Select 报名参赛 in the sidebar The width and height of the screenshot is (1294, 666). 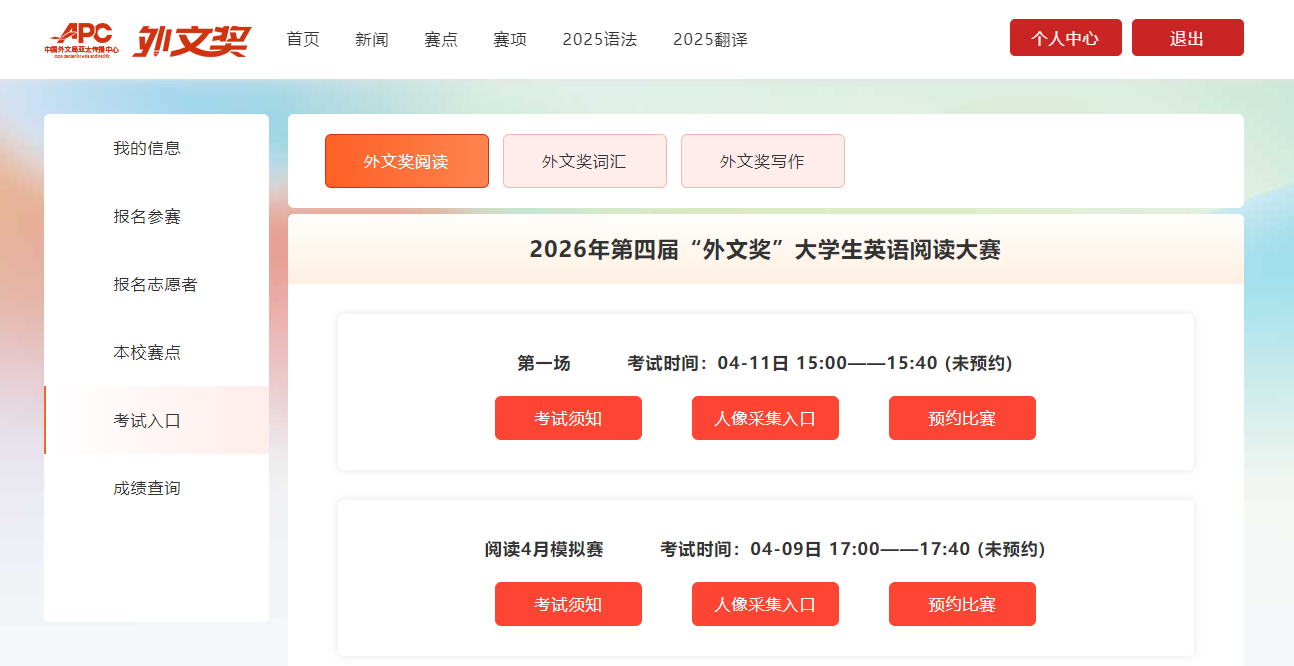tap(157, 216)
